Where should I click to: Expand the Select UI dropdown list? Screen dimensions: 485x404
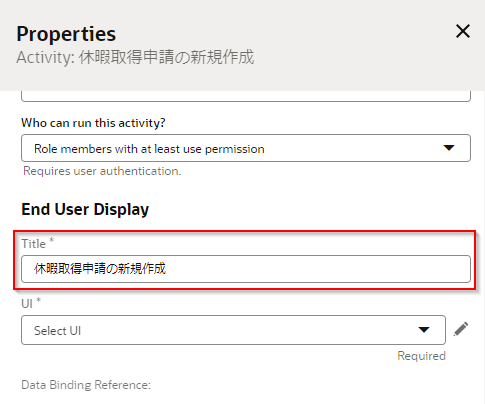(233, 330)
